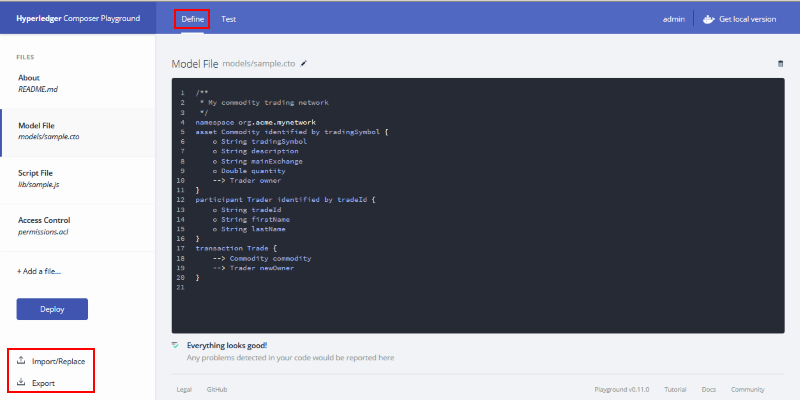Click the 'o String mainExchange' code line
The image size is (800, 400).
(x=258, y=161)
